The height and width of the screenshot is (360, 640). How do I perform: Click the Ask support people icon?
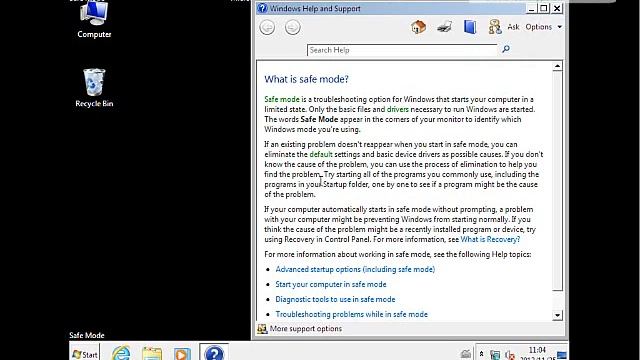point(495,27)
